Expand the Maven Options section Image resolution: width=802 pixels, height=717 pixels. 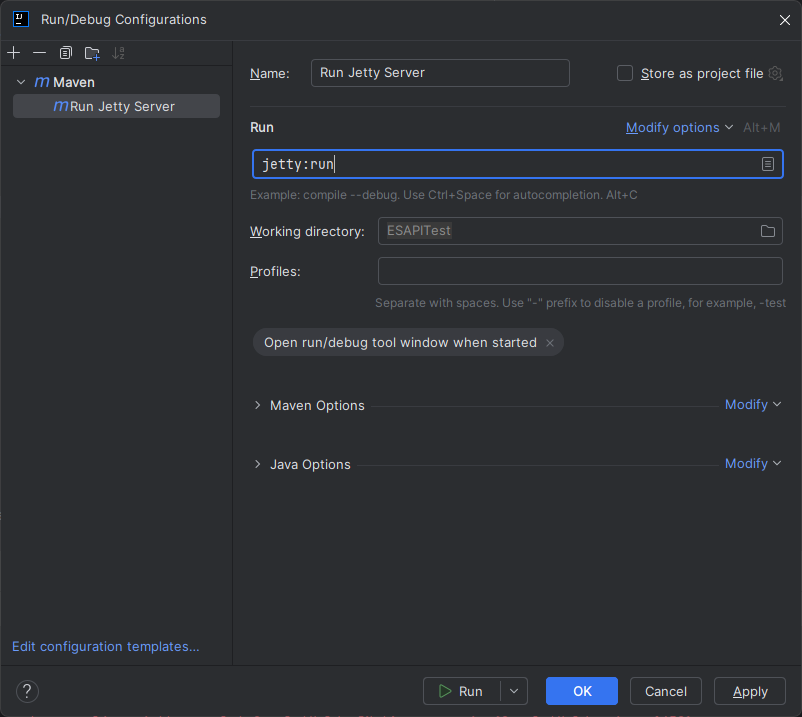point(257,405)
